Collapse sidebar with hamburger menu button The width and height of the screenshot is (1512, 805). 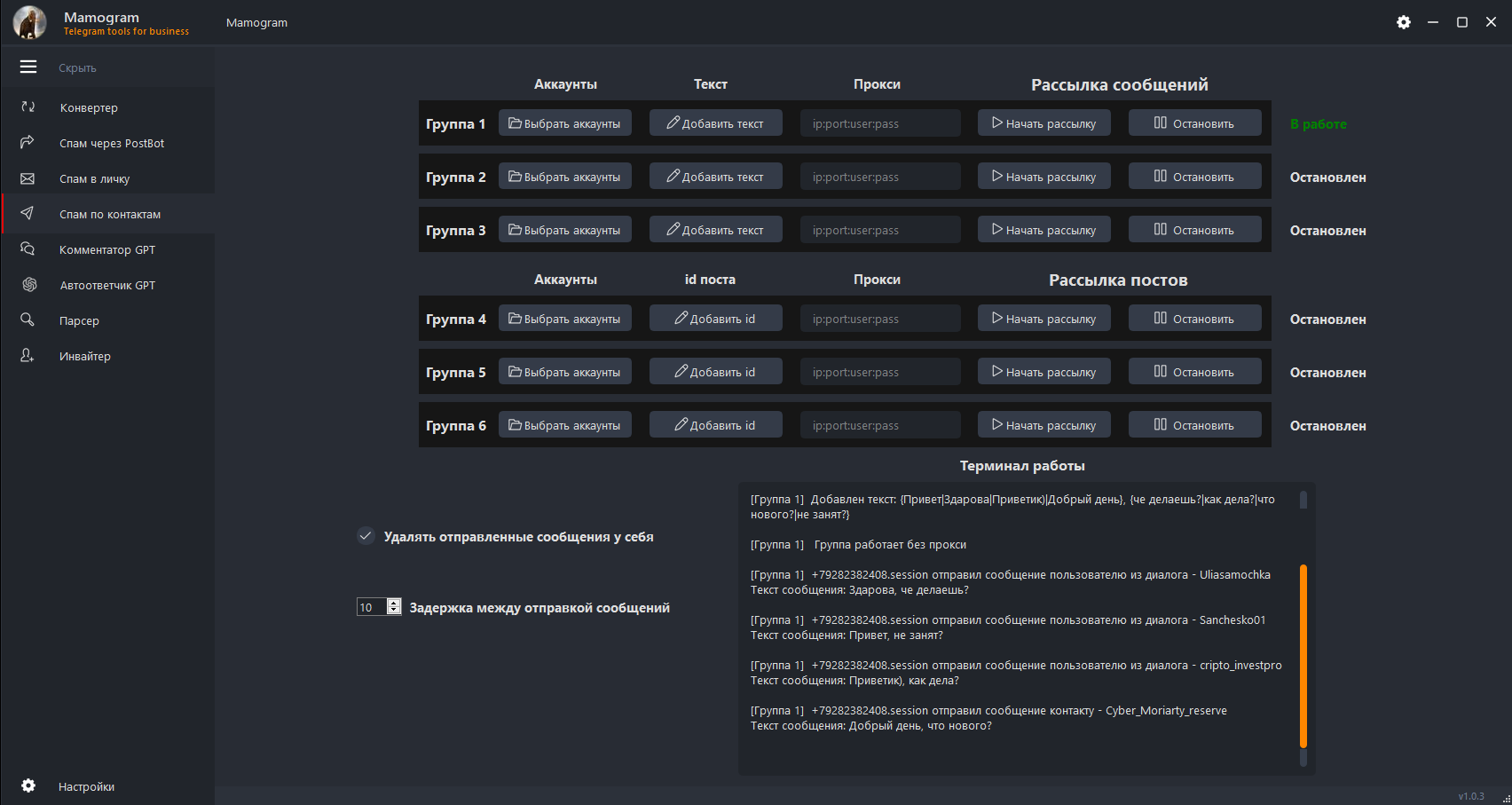tap(28, 67)
